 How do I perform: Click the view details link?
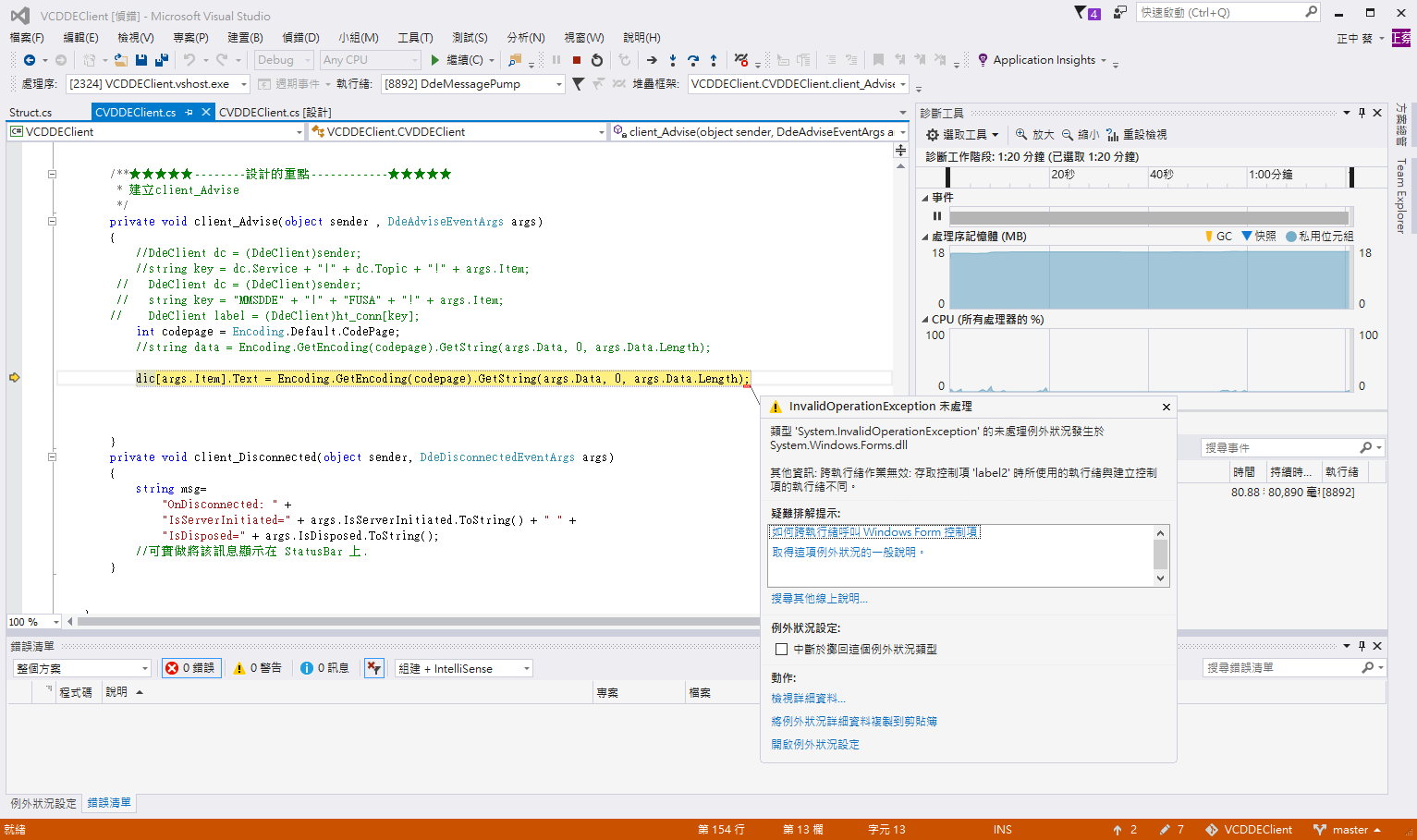(x=808, y=699)
